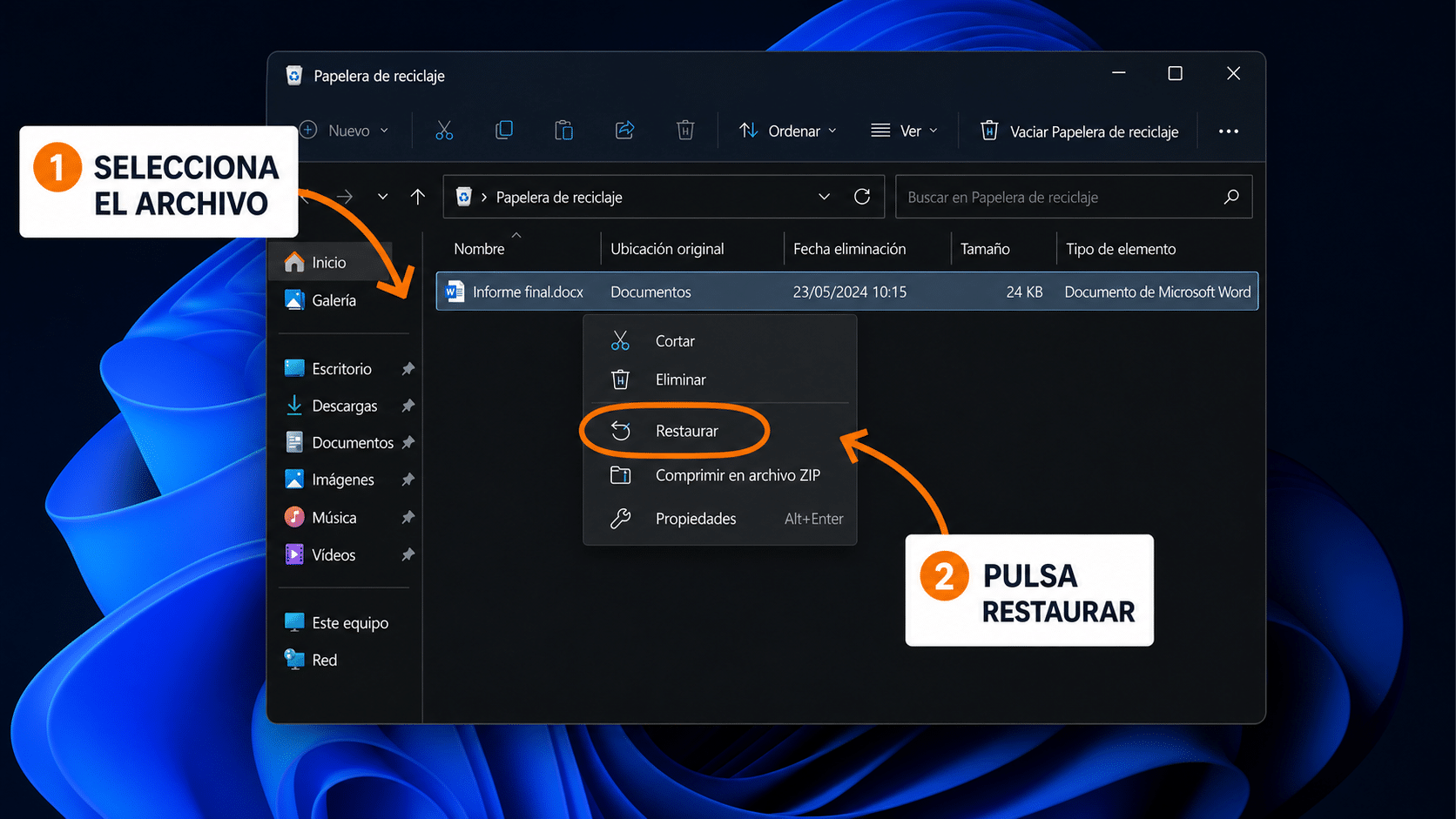Sort by Ubicación original column header
This screenshot has width=1456, height=819.
click(x=667, y=249)
